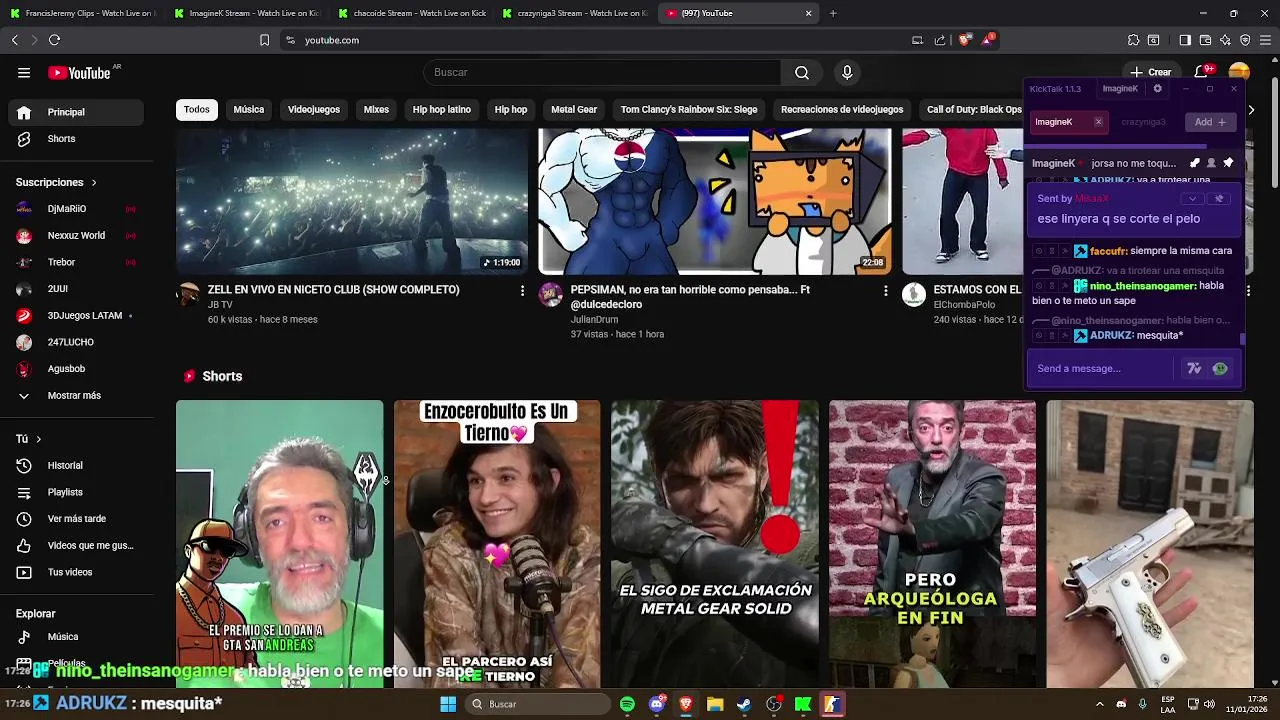Open 'Enzocerobulto Es Un Tierno' short

pos(497,544)
